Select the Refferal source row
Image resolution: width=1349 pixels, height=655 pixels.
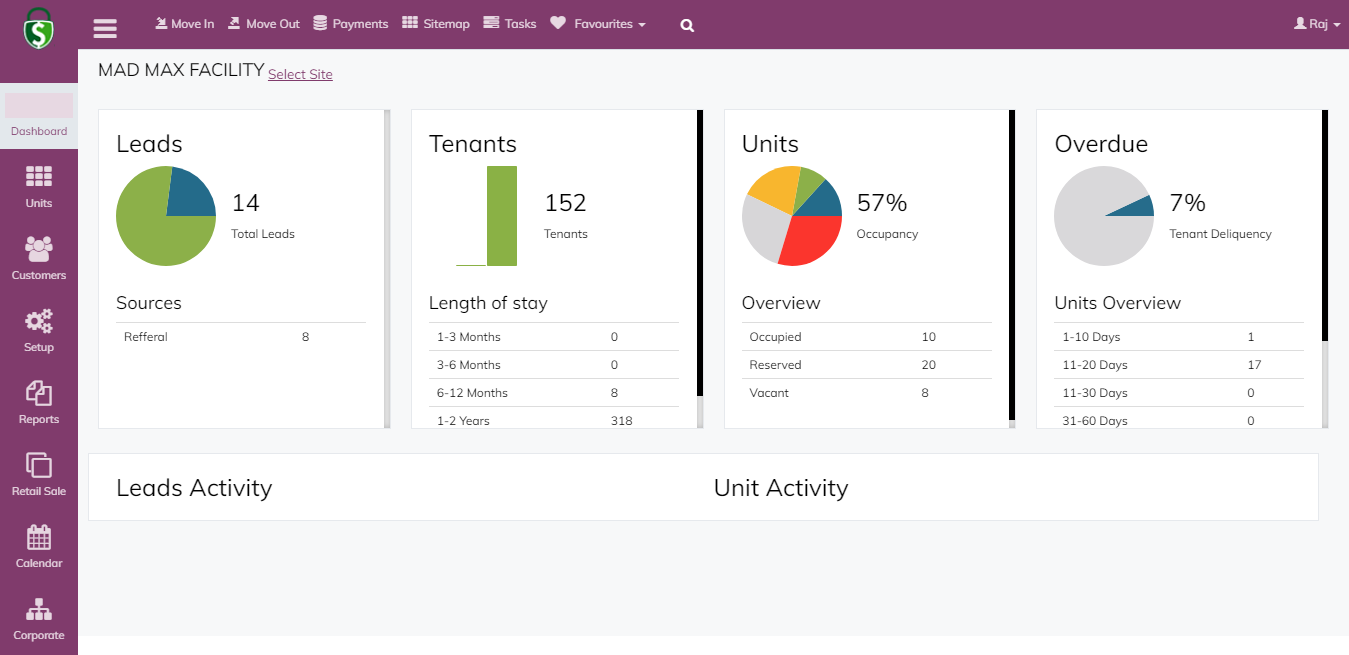pos(241,337)
